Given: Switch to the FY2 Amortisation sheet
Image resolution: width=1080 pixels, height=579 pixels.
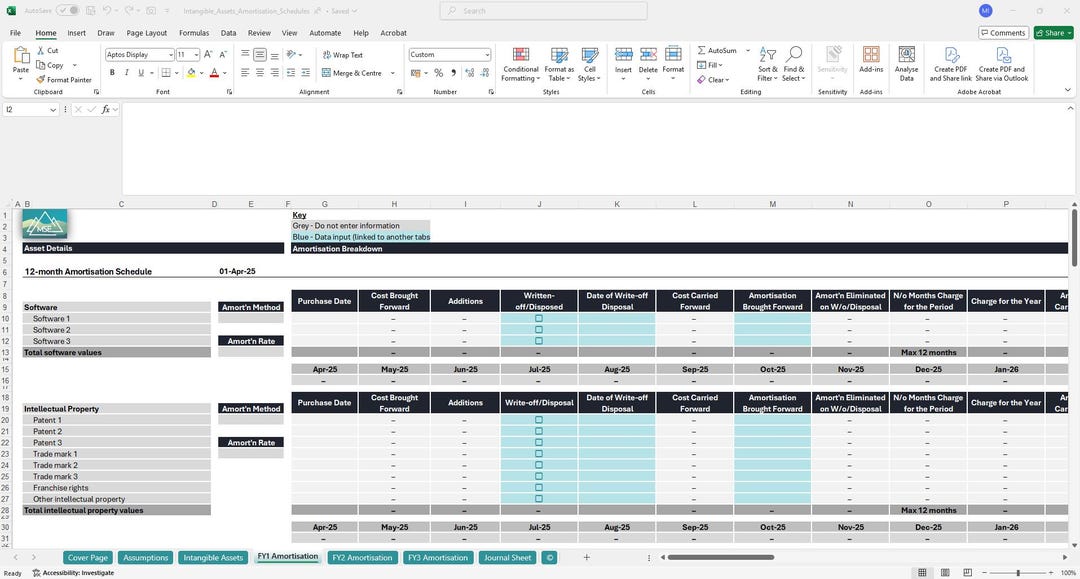Looking at the screenshot, I should coord(362,558).
